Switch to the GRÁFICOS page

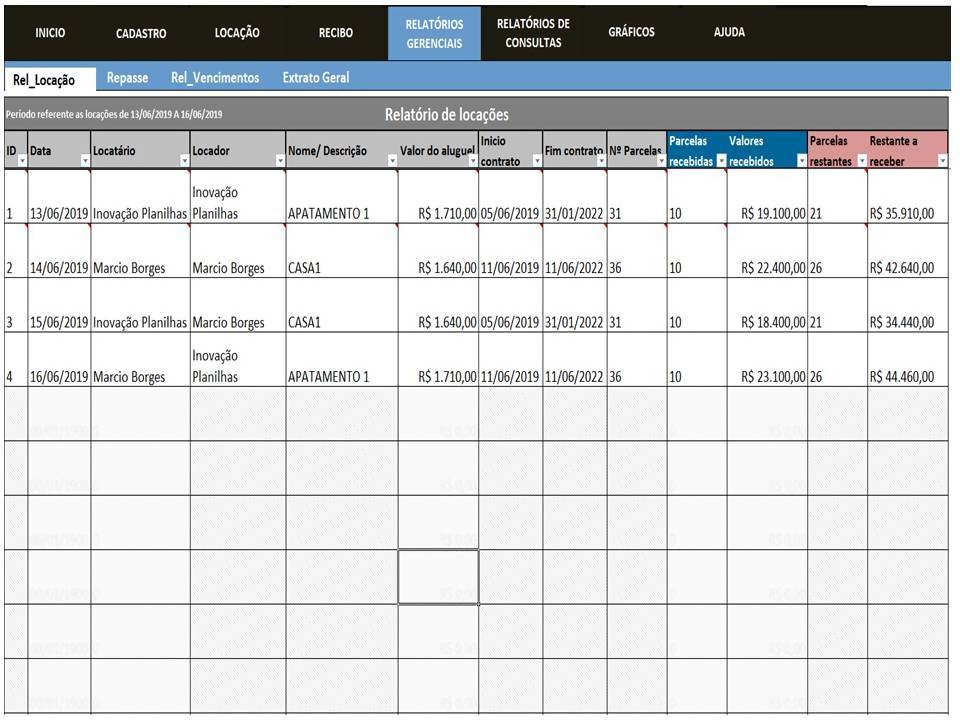[631, 32]
